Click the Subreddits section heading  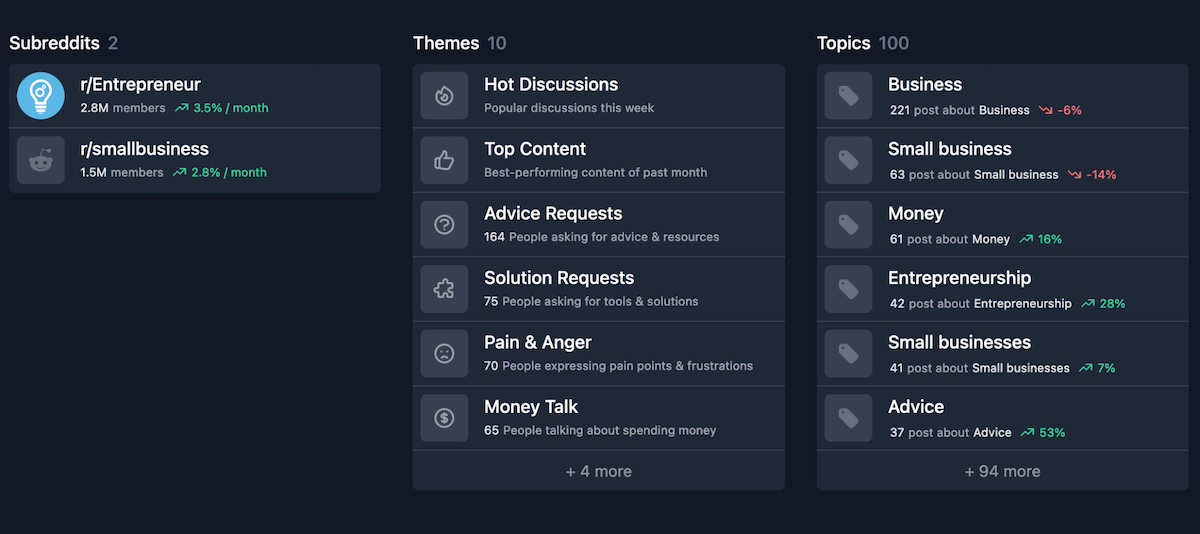pos(54,43)
